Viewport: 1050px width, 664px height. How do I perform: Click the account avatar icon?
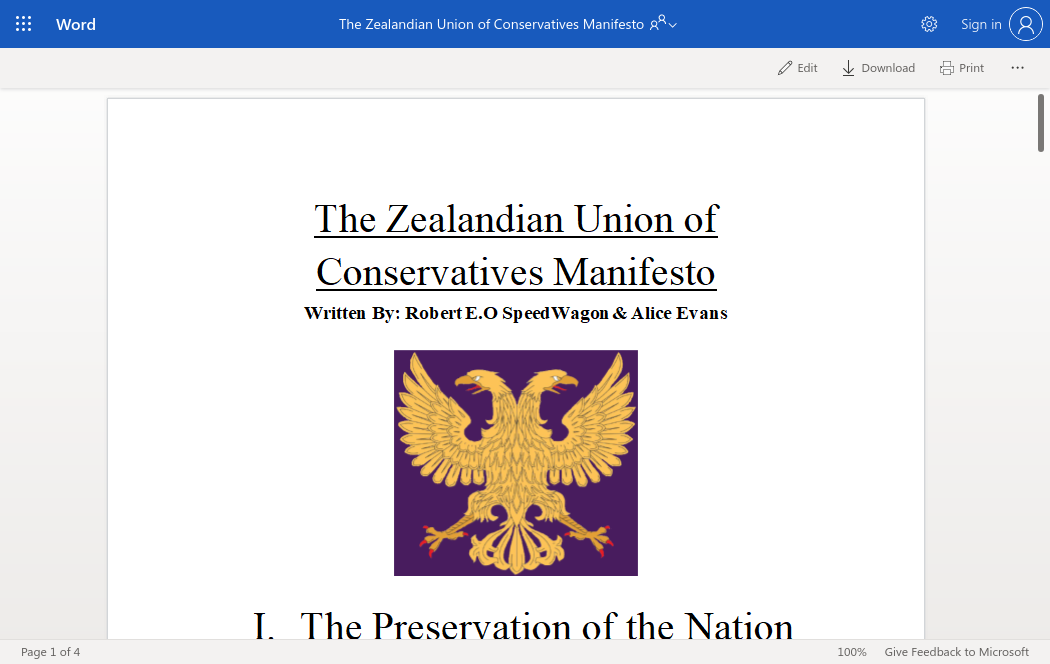(1026, 24)
